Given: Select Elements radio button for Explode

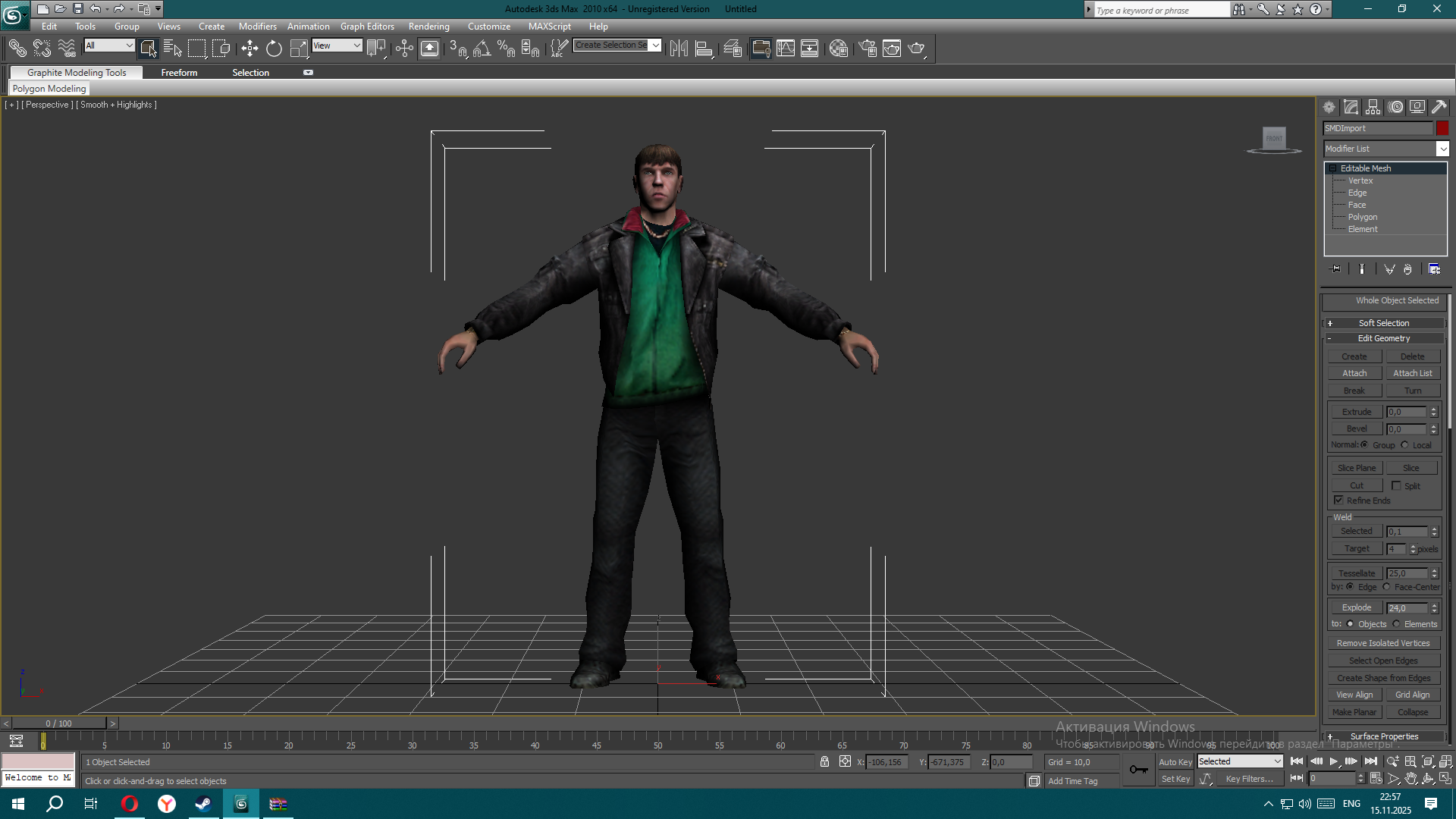Looking at the screenshot, I should (x=1396, y=624).
